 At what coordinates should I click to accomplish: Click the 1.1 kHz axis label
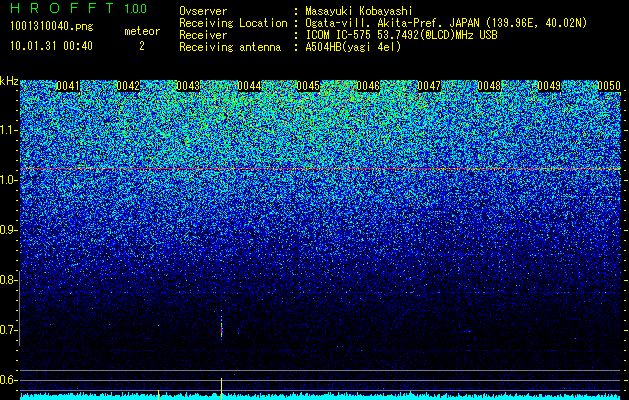pyautogui.click(x=7, y=130)
